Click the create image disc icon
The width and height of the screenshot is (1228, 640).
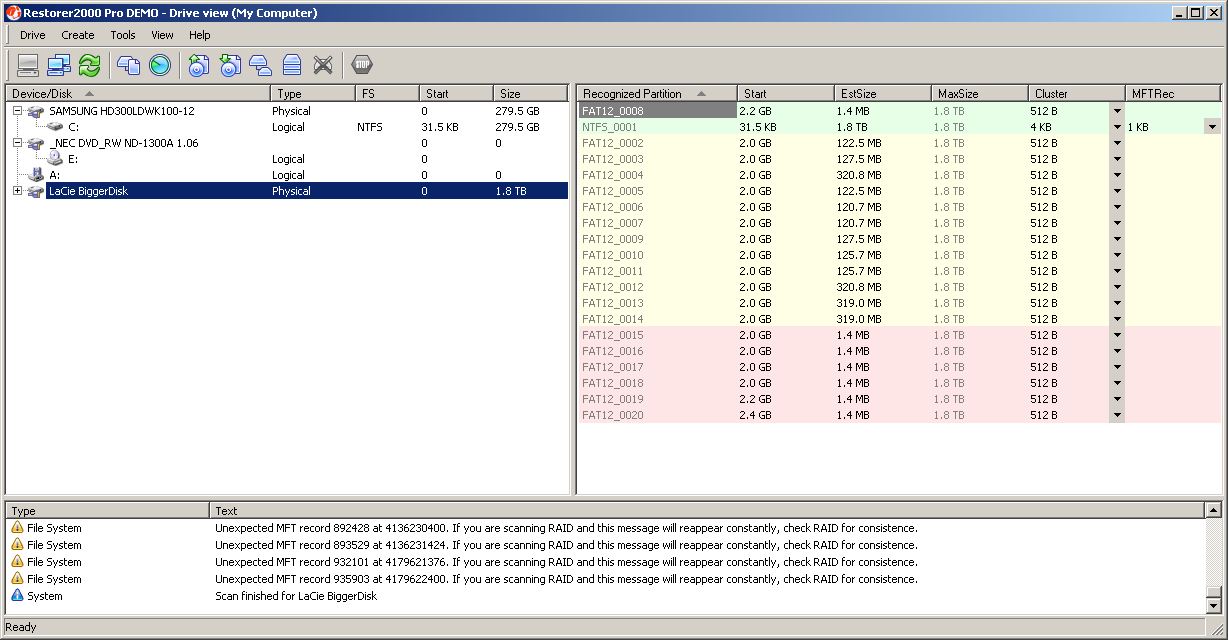(x=199, y=65)
